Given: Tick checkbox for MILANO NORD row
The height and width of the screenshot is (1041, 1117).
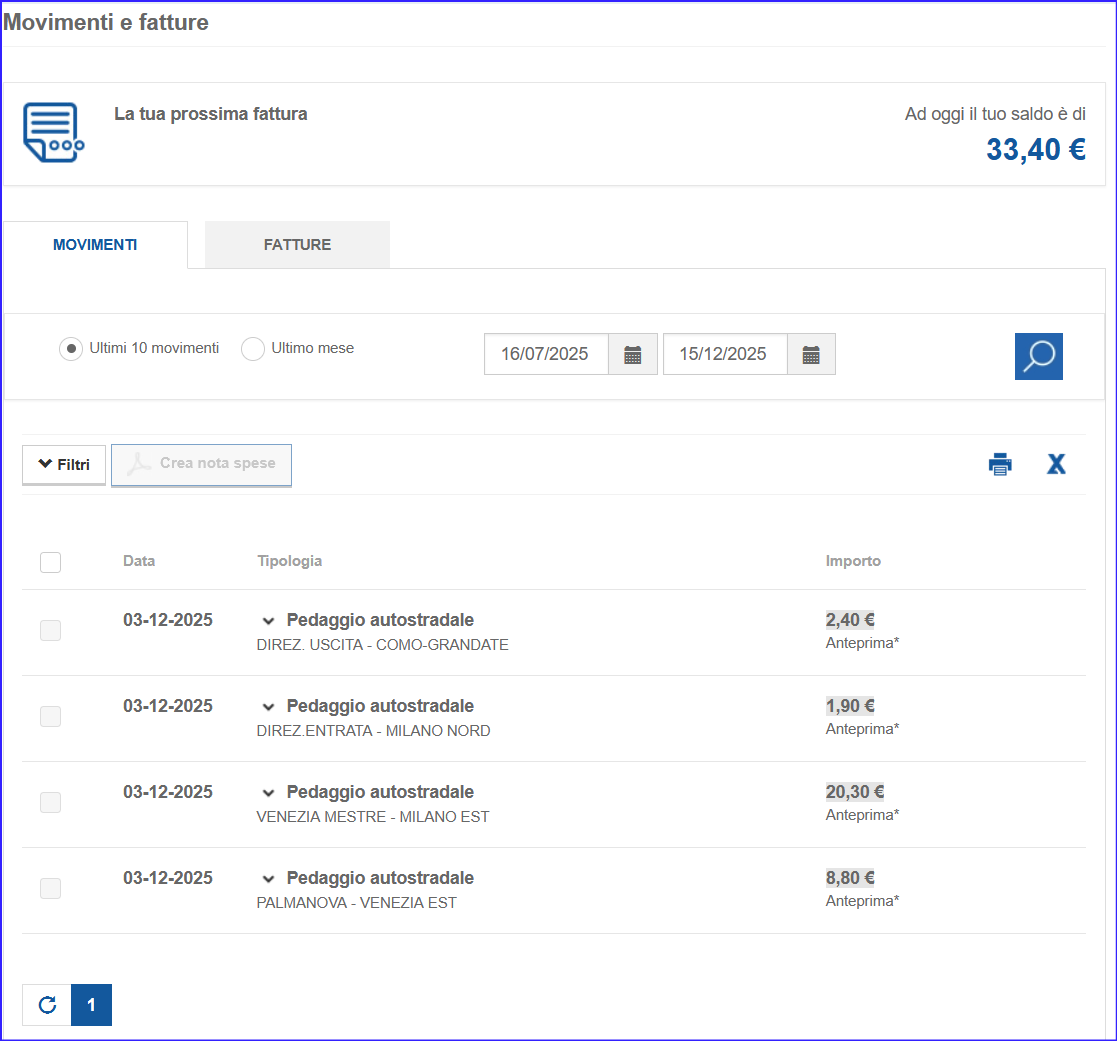Looking at the screenshot, I should (51, 716).
